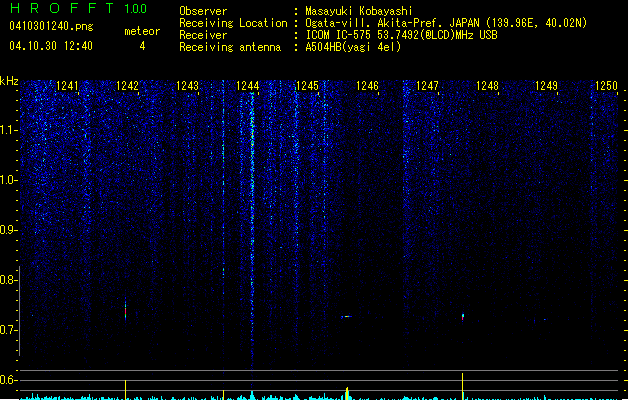
Task: Click the date stamp 04.10.30 12:40
Action: tap(51, 46)
